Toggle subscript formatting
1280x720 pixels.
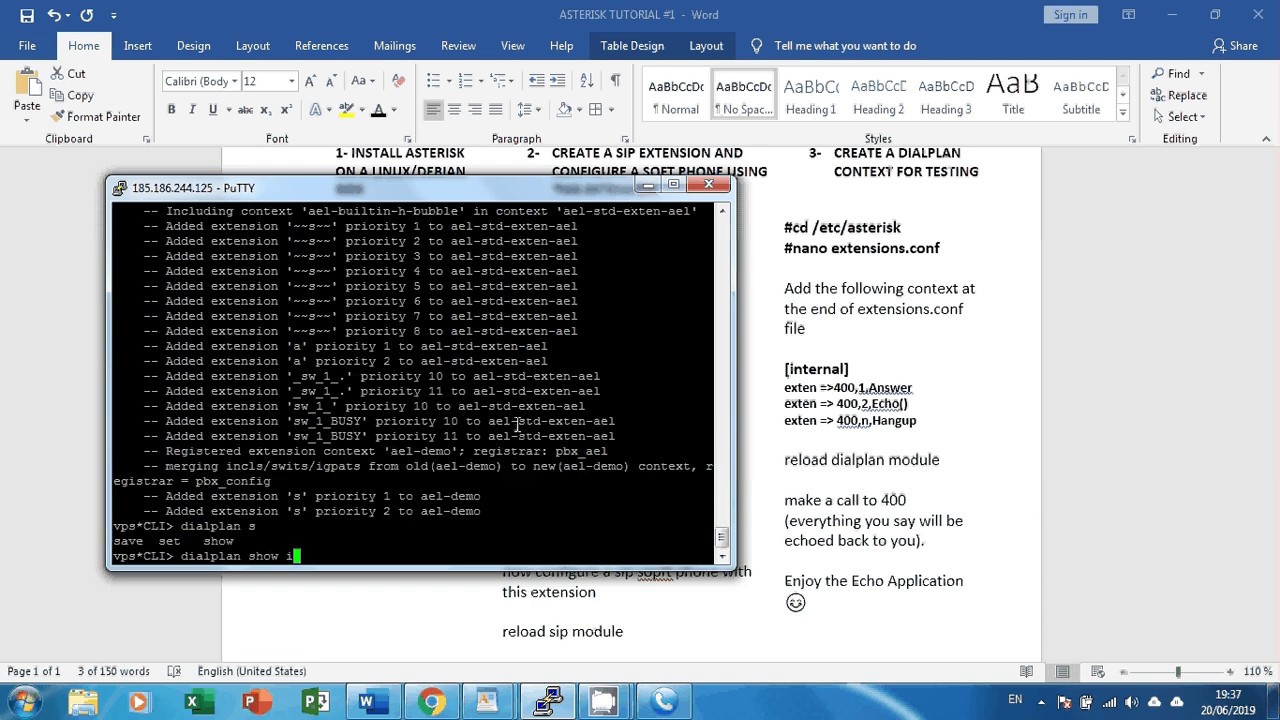pos(267,110)
